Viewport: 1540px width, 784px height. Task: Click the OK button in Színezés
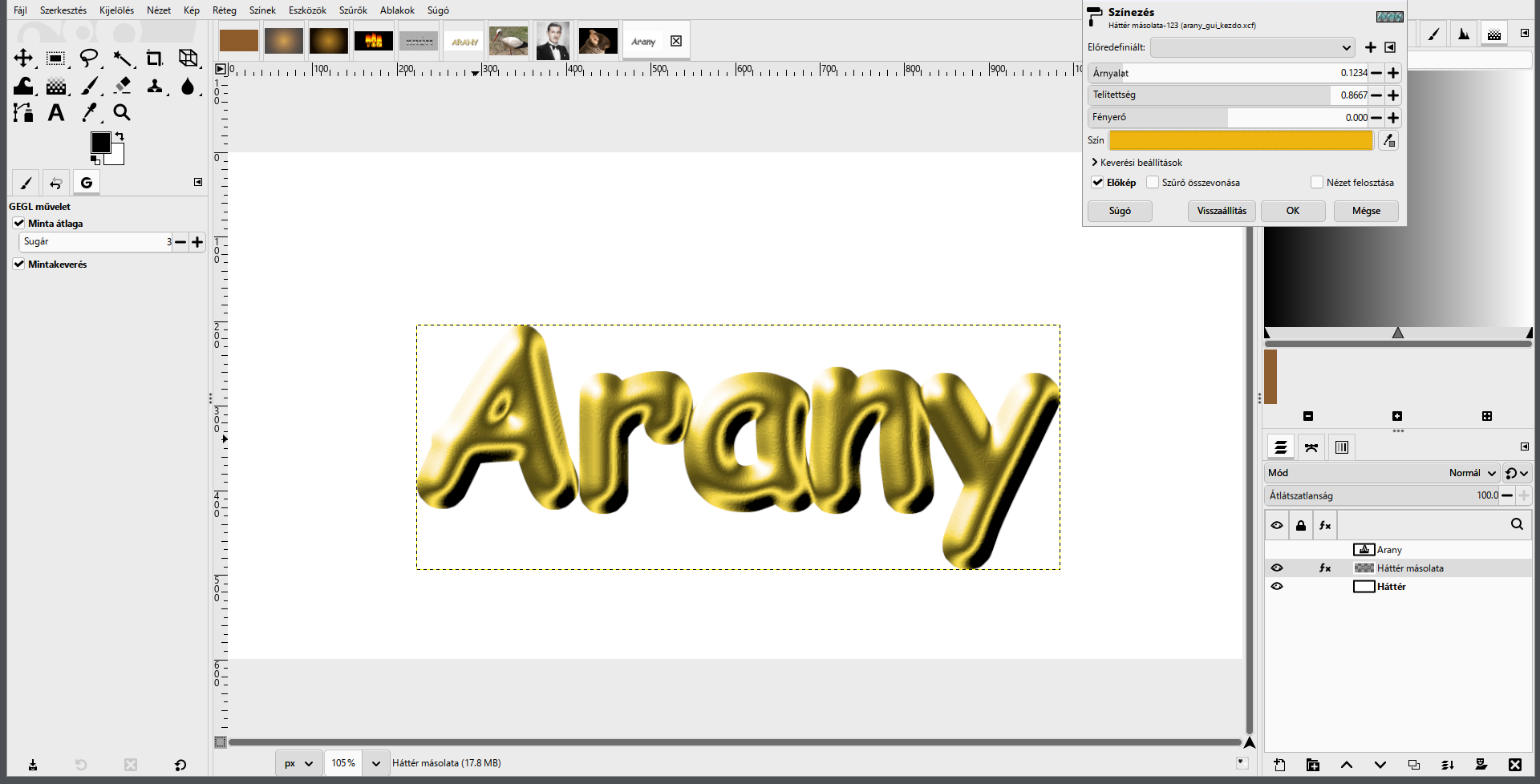click(1293, 211)
